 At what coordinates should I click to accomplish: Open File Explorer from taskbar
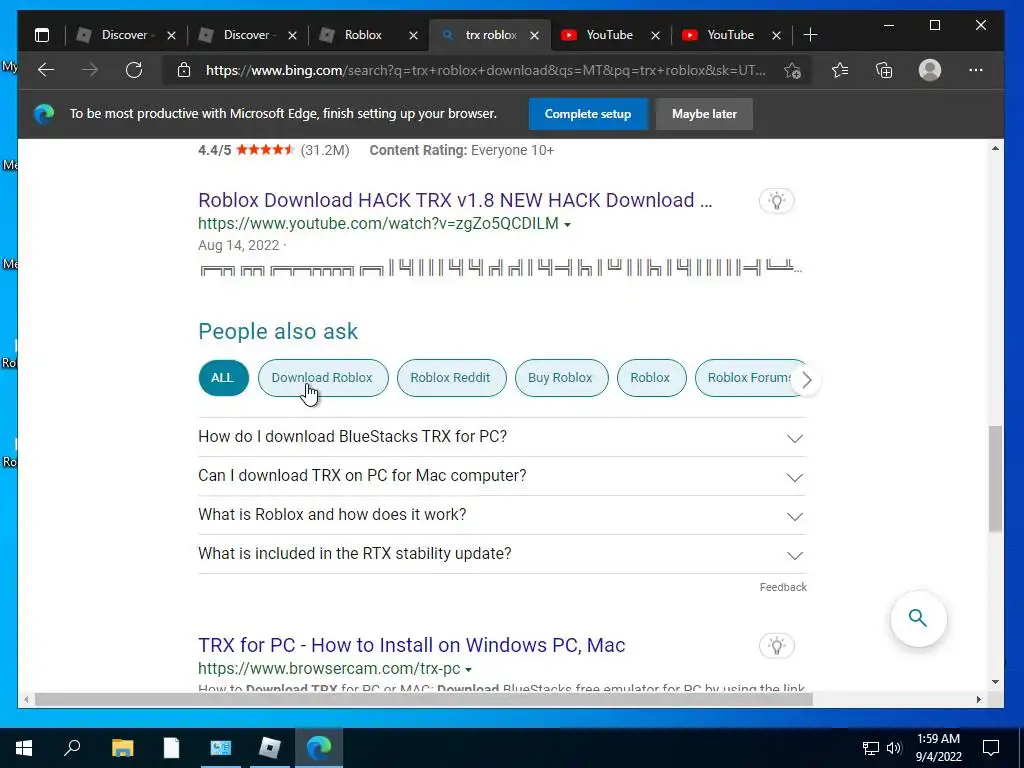coord(122,748)
